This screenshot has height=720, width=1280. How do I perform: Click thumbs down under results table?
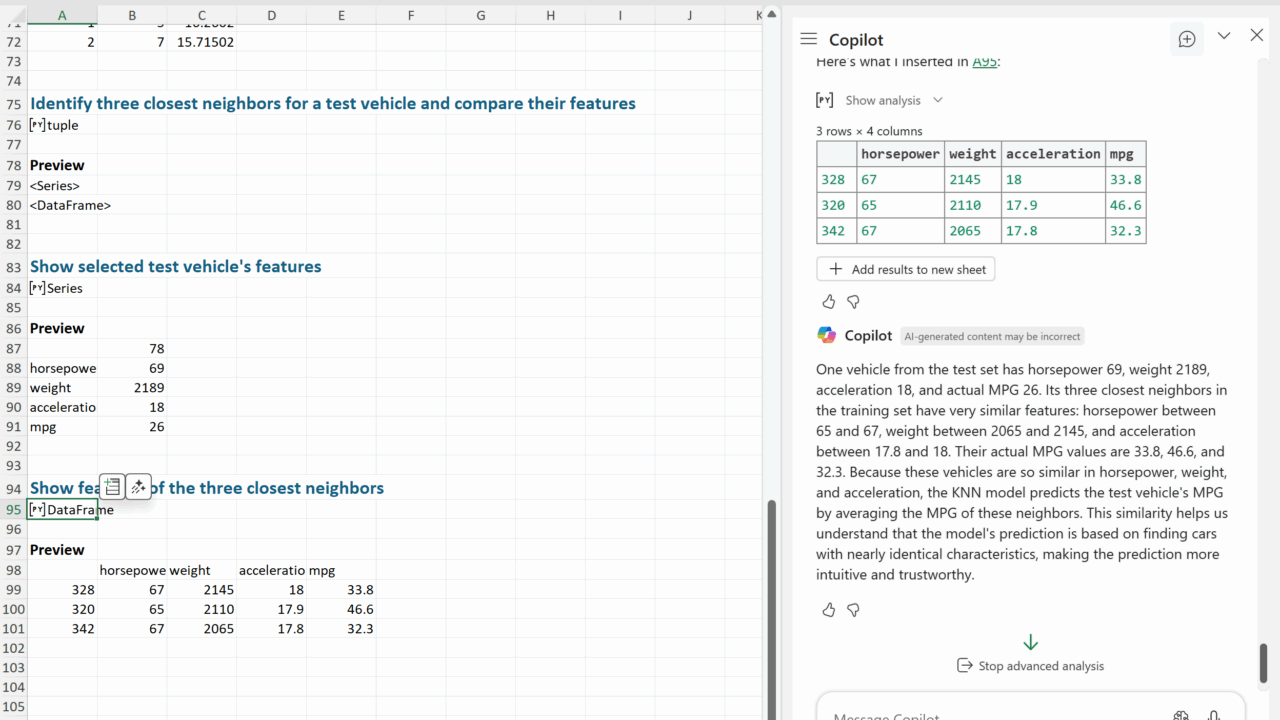tap(853, 301)
